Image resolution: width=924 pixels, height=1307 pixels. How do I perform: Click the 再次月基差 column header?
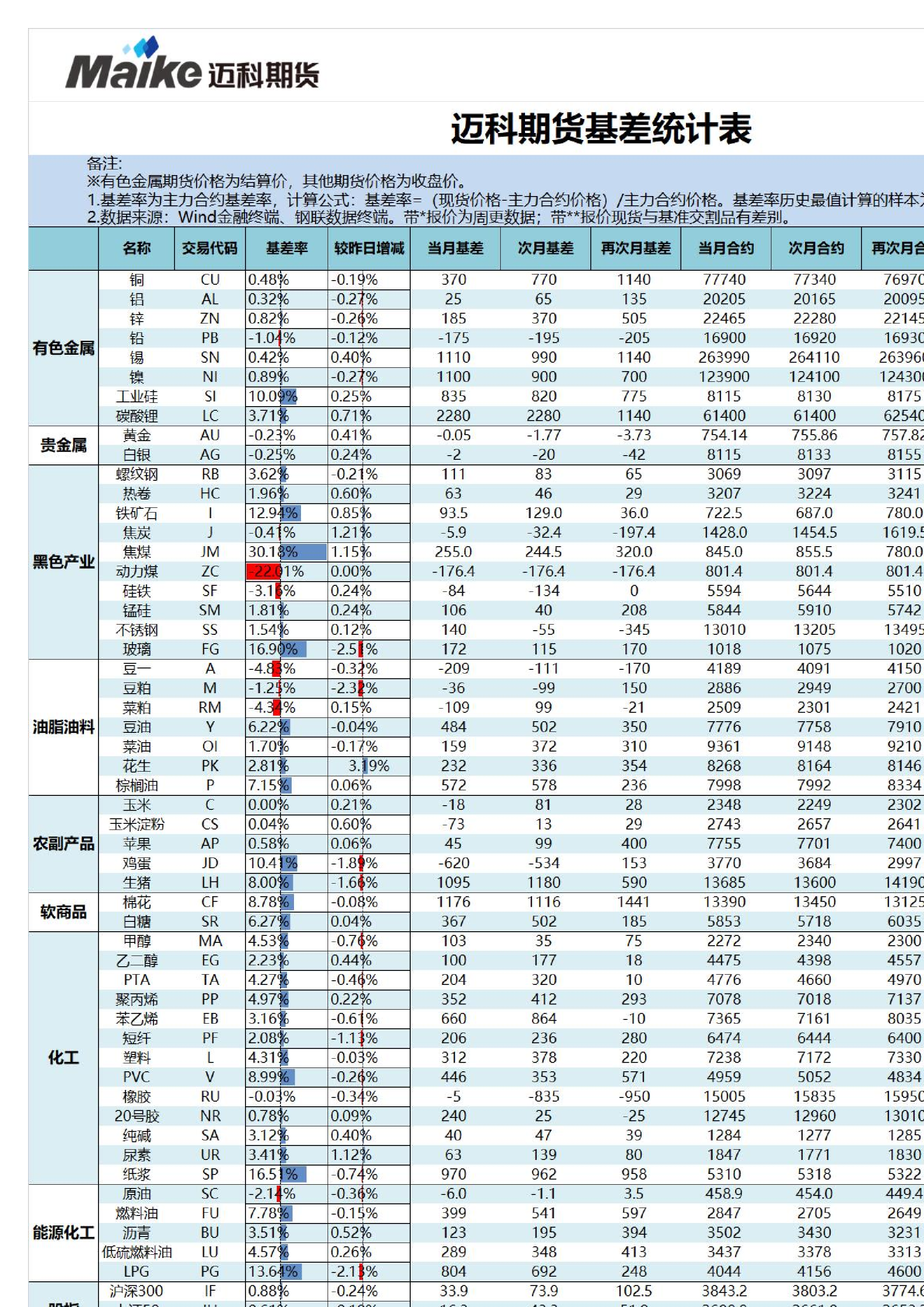(x=635, y=248)
